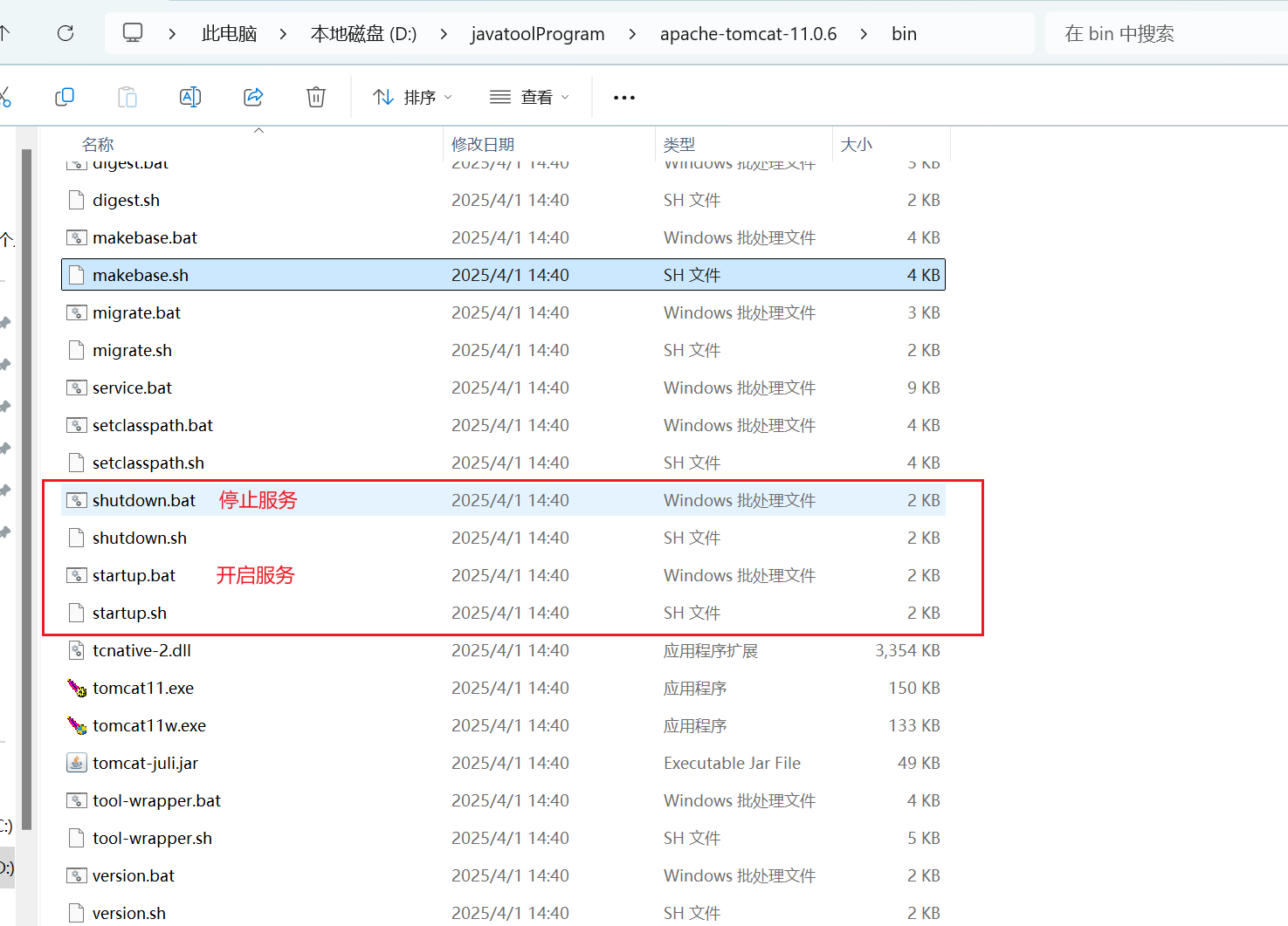Click 133 KB size of tomcat11w.exe
The height and width of the screenshot is (926, 1288).
[x=914, y=725]
